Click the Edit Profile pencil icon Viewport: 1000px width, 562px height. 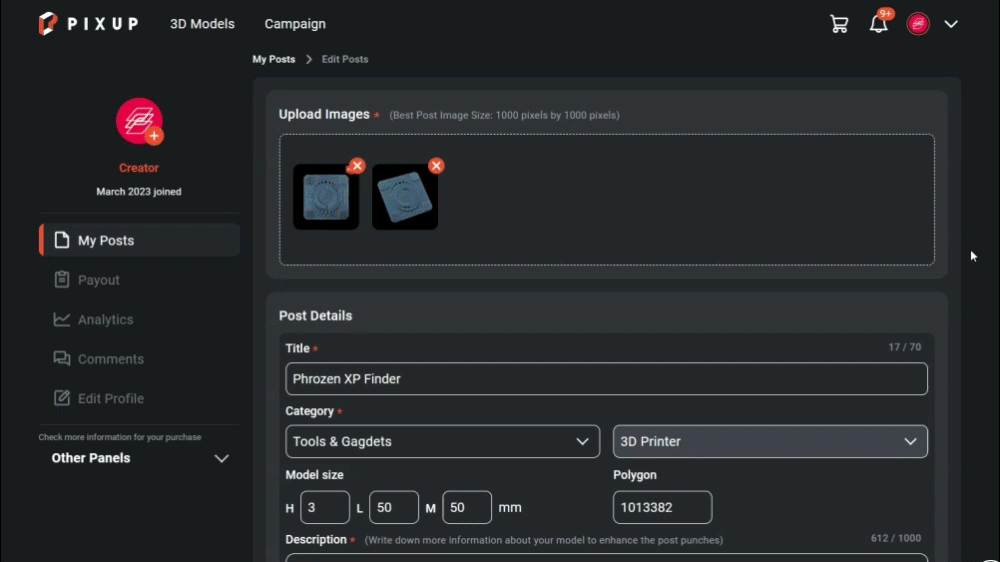[x=61, y=398]
